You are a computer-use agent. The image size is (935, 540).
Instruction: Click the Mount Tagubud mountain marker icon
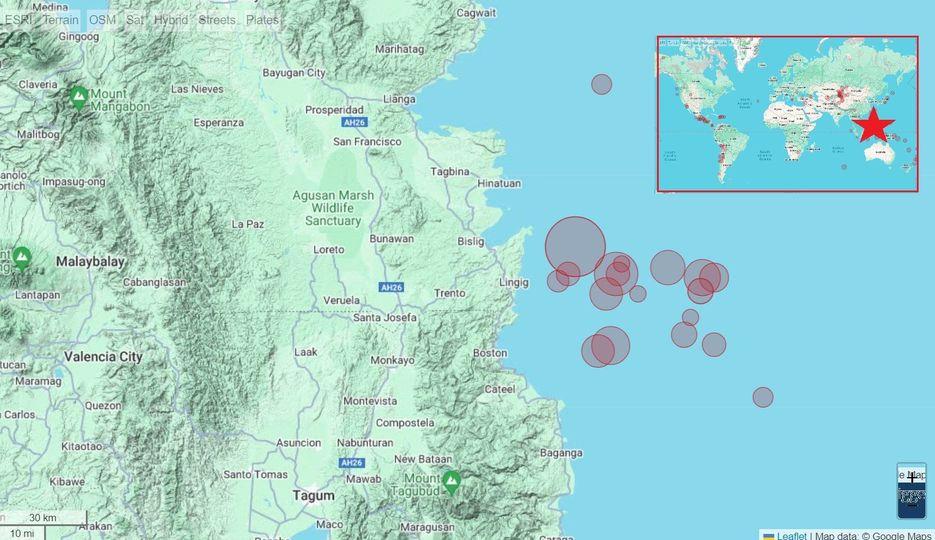coord(451,483)
